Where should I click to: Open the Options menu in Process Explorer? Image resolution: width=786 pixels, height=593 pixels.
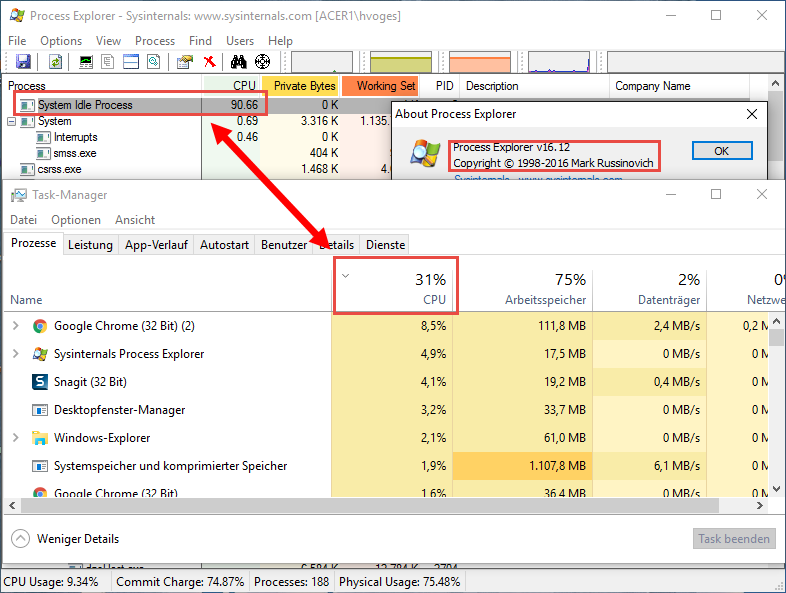point(61,41)
